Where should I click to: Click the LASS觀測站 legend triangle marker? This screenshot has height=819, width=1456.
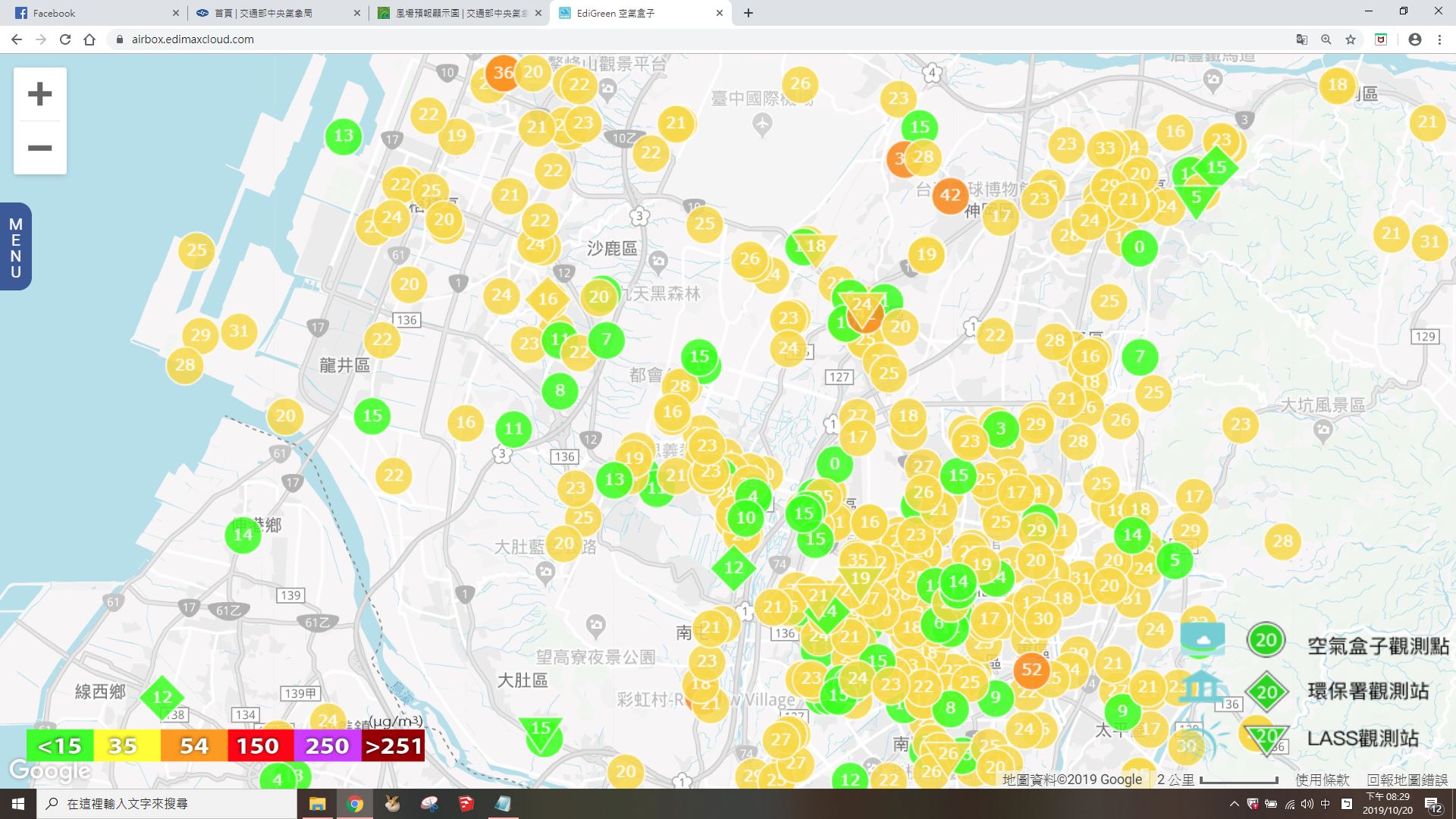(1266, 739)
